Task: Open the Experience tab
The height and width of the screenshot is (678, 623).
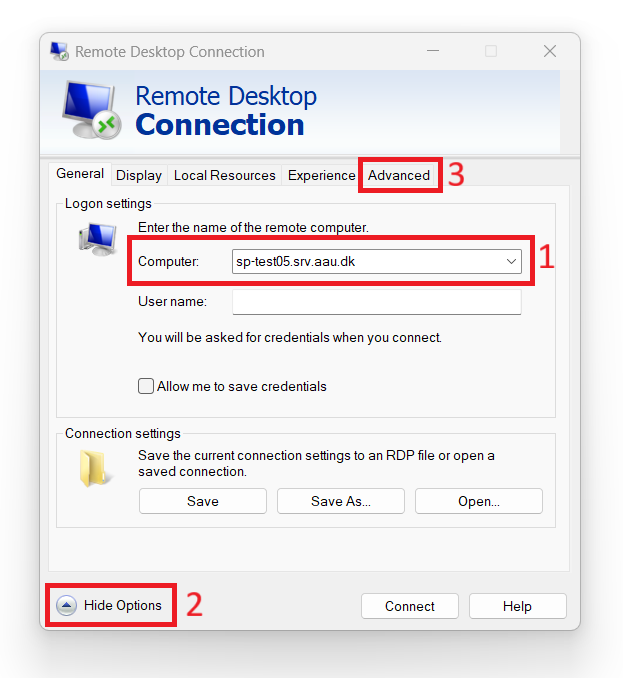Action: (x=321, y=176)
